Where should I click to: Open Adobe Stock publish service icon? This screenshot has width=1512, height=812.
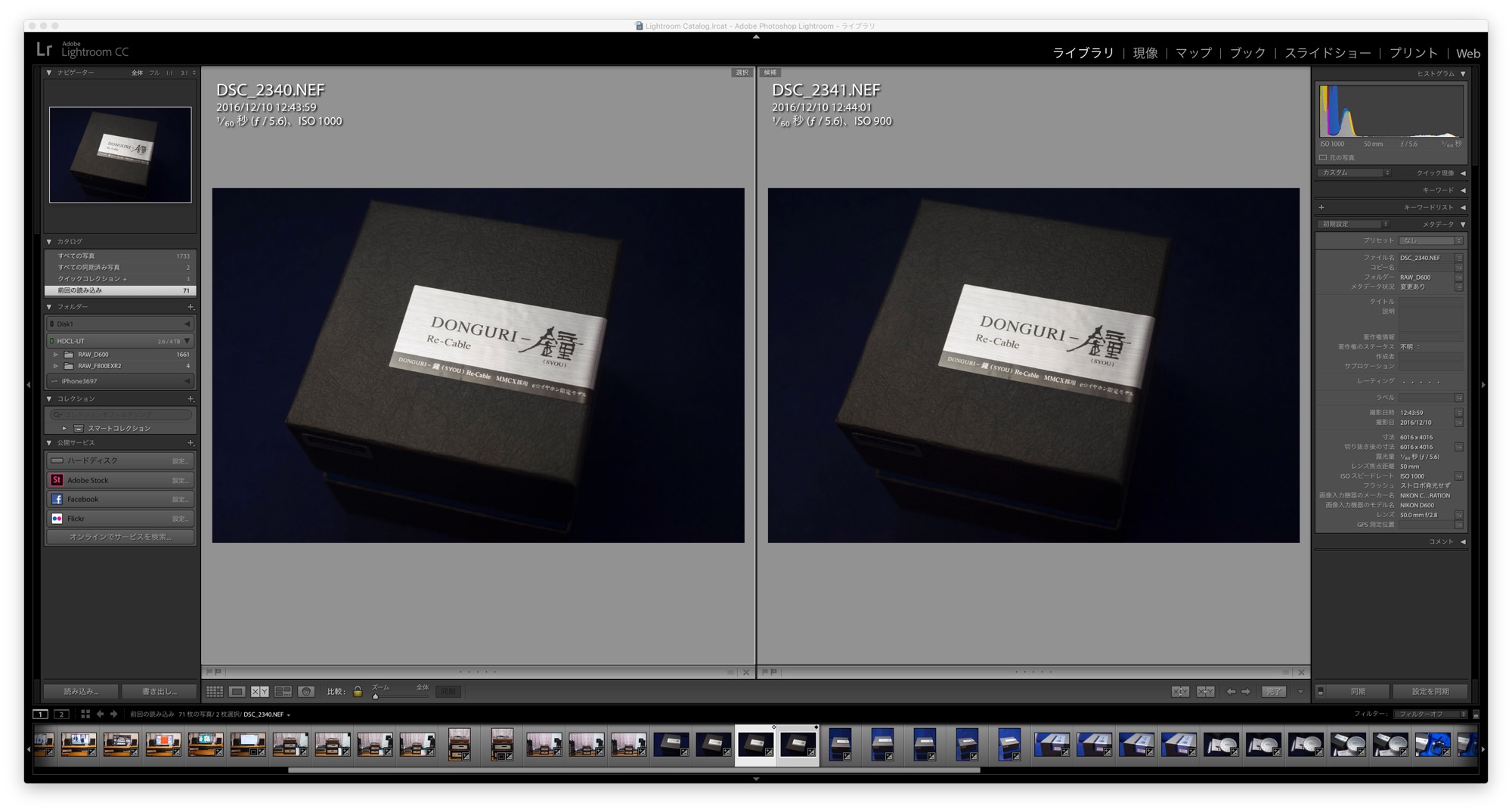point(57,480)
